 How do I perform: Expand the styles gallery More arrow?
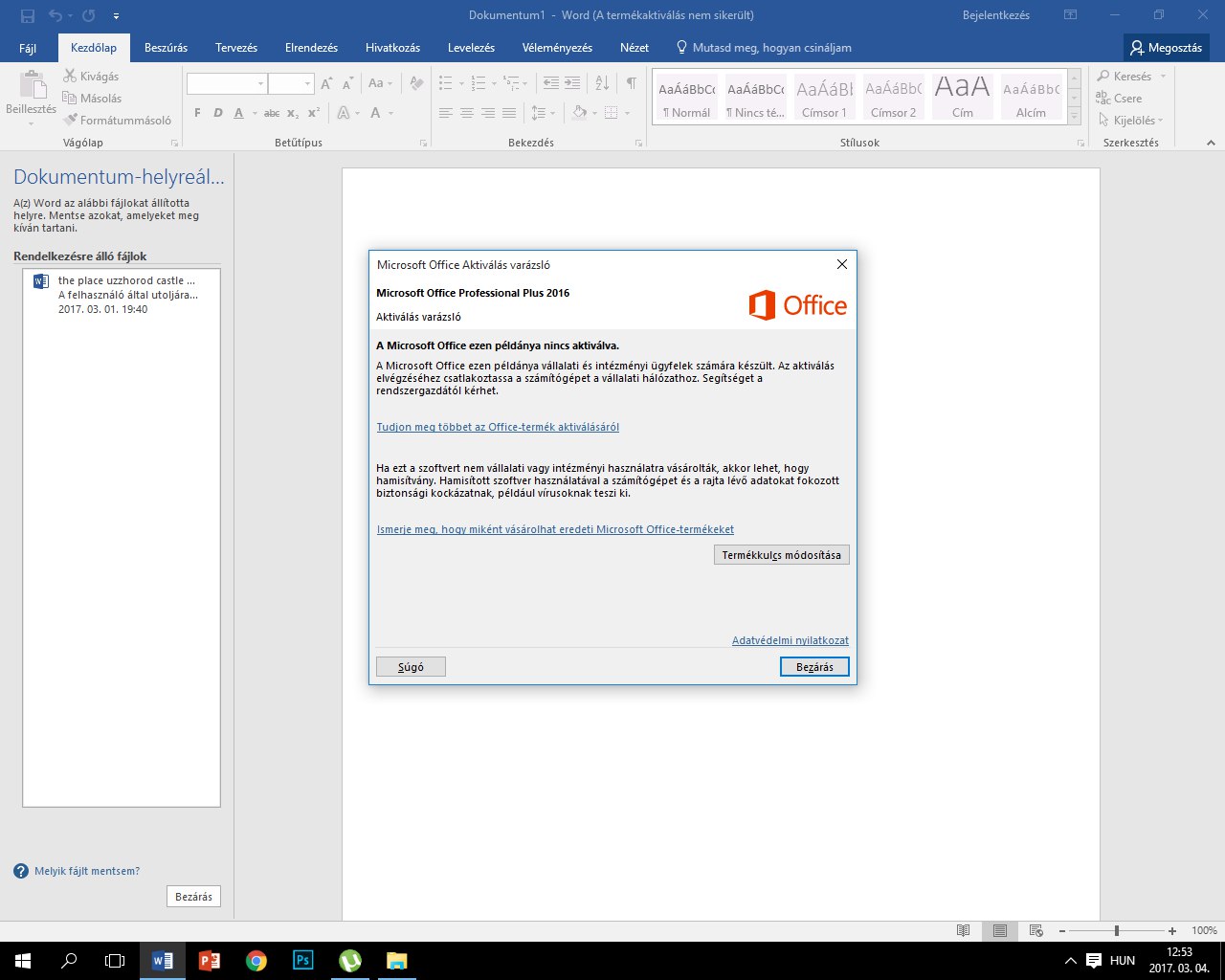[1075, 117]
